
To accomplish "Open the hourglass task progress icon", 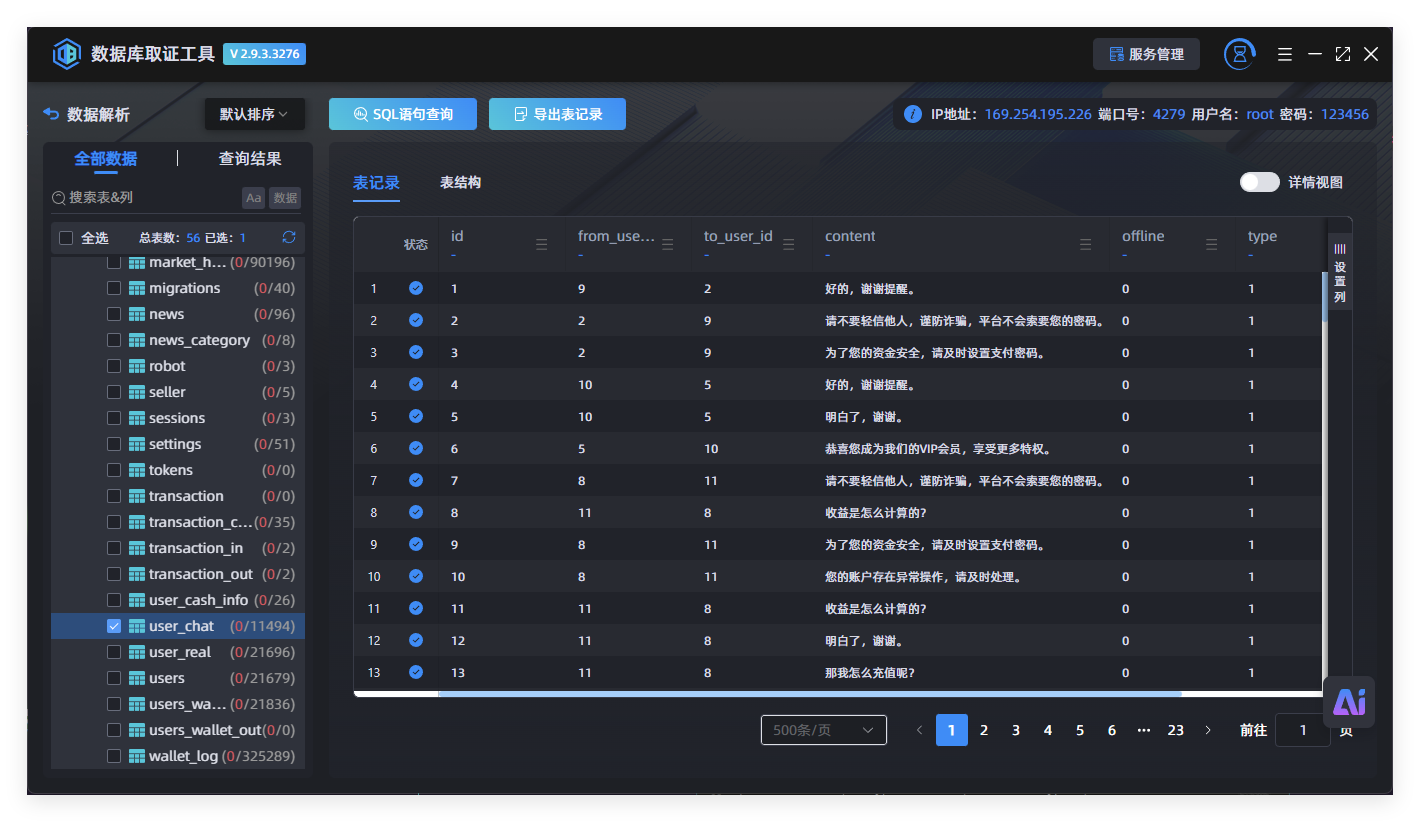I will pyautogui.click(x=1240, y=54).
